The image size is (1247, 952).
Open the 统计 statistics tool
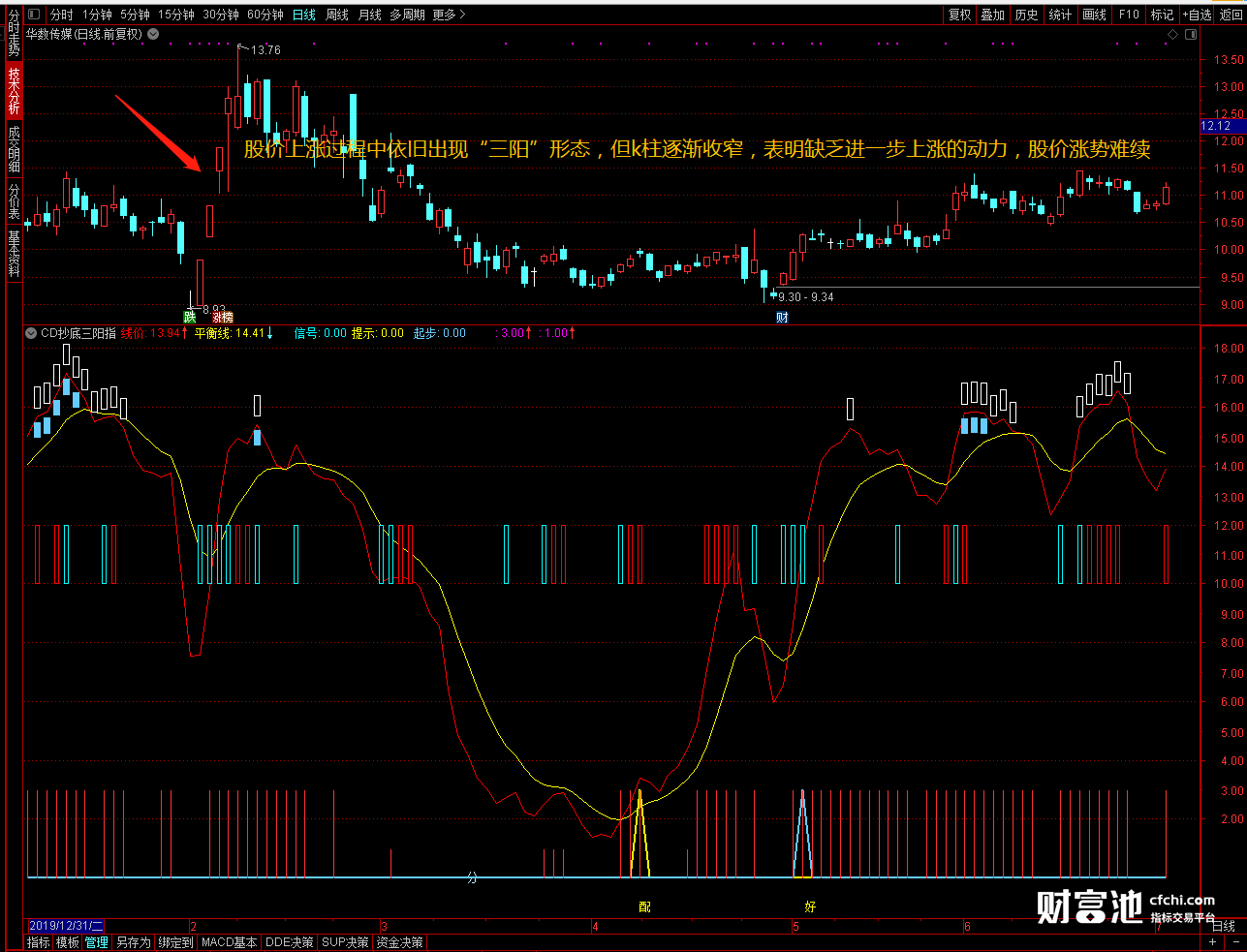(1061, 15)
